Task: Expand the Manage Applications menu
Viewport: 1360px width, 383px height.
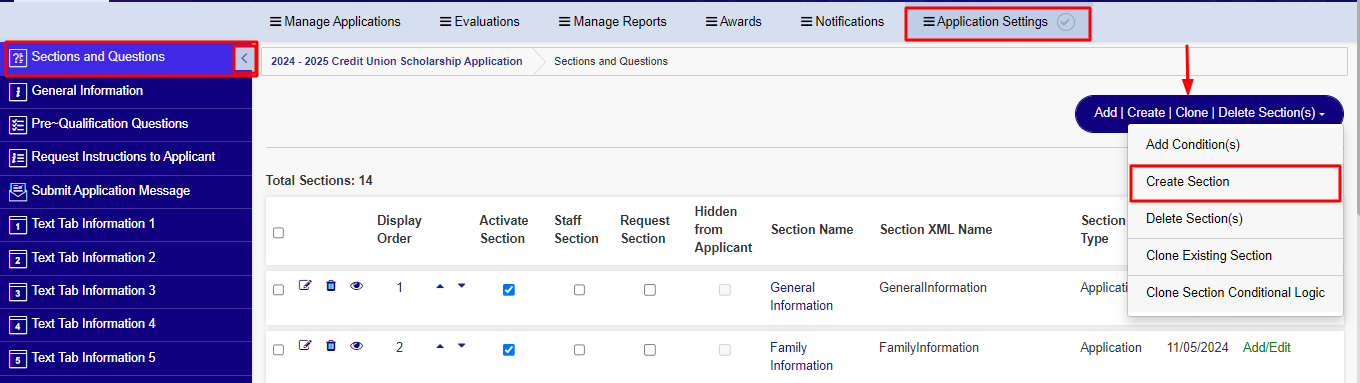Action: (335, 21)
